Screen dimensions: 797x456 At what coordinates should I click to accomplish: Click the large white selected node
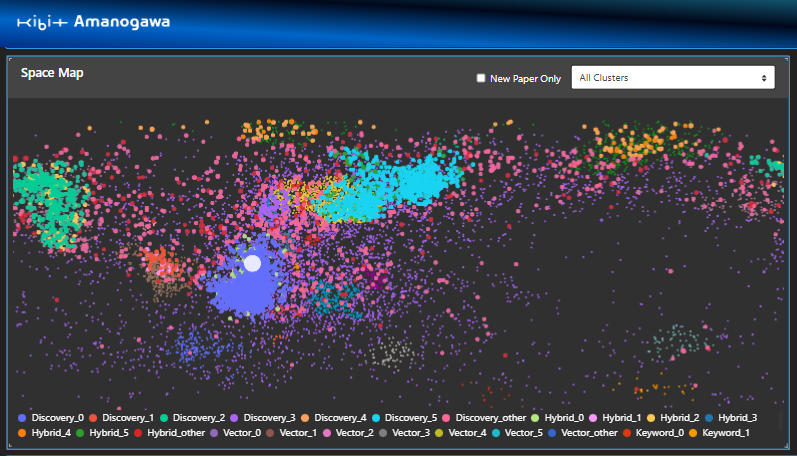point(253,263)
